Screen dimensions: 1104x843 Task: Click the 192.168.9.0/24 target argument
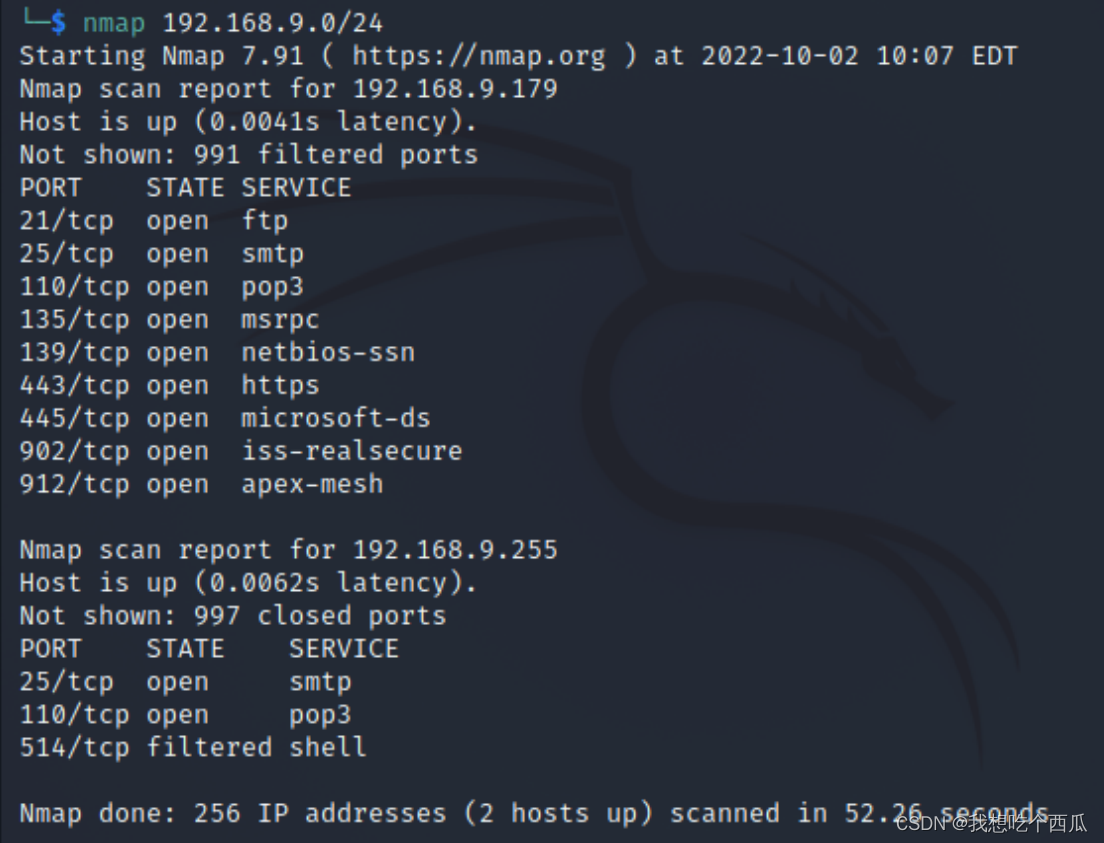(273, 23)
